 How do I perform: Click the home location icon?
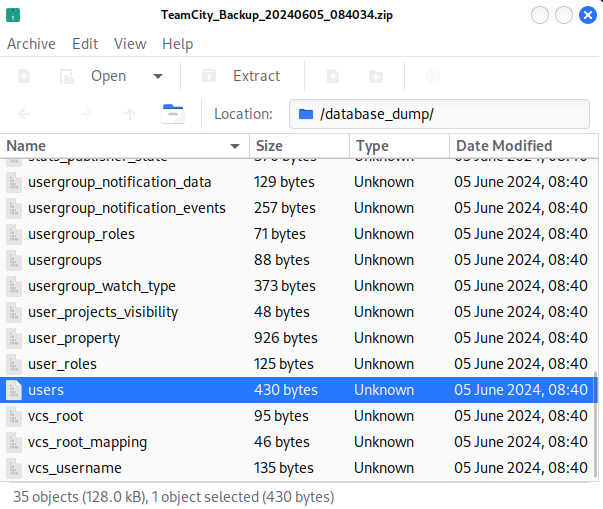[173, 113]
